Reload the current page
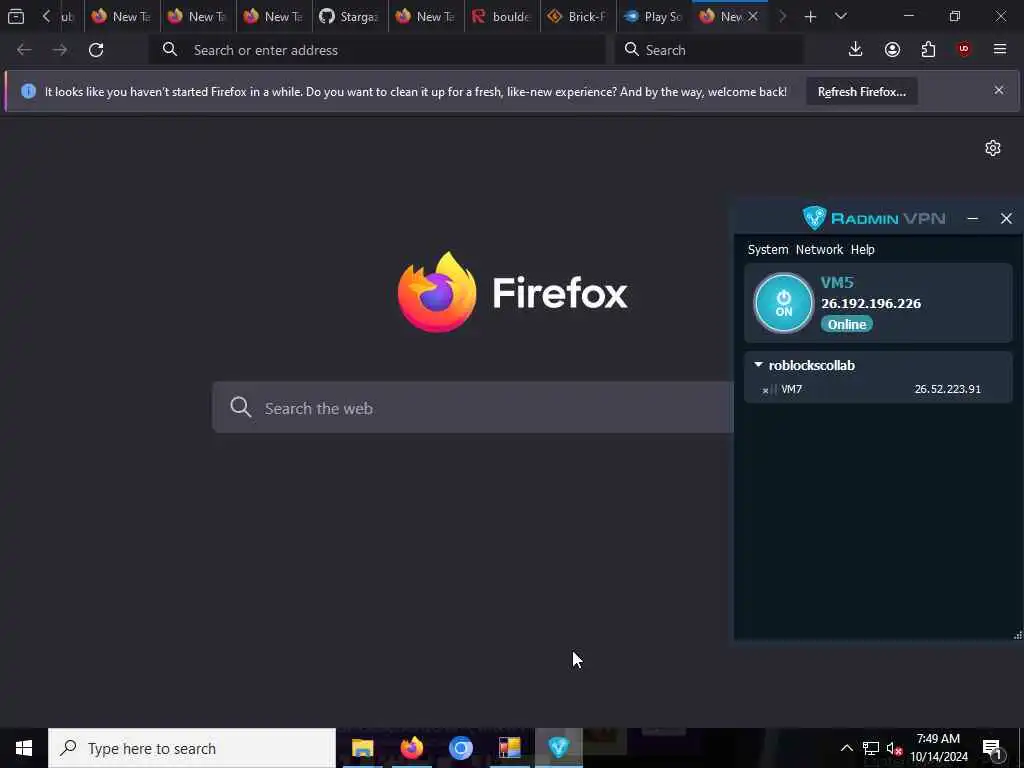 (x=96, y=50)
